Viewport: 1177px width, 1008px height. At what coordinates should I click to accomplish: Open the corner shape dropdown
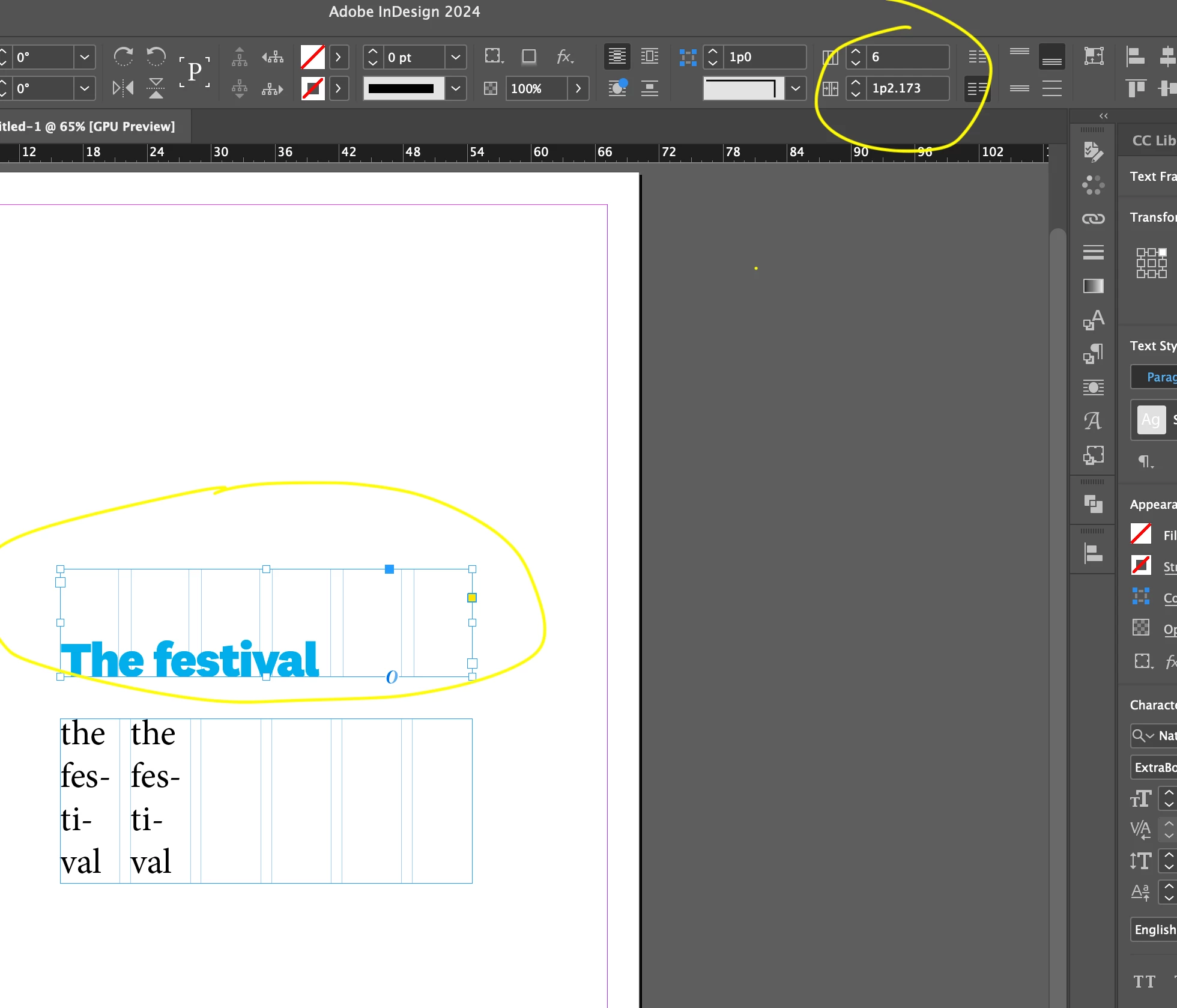click(x=796, y=88)
